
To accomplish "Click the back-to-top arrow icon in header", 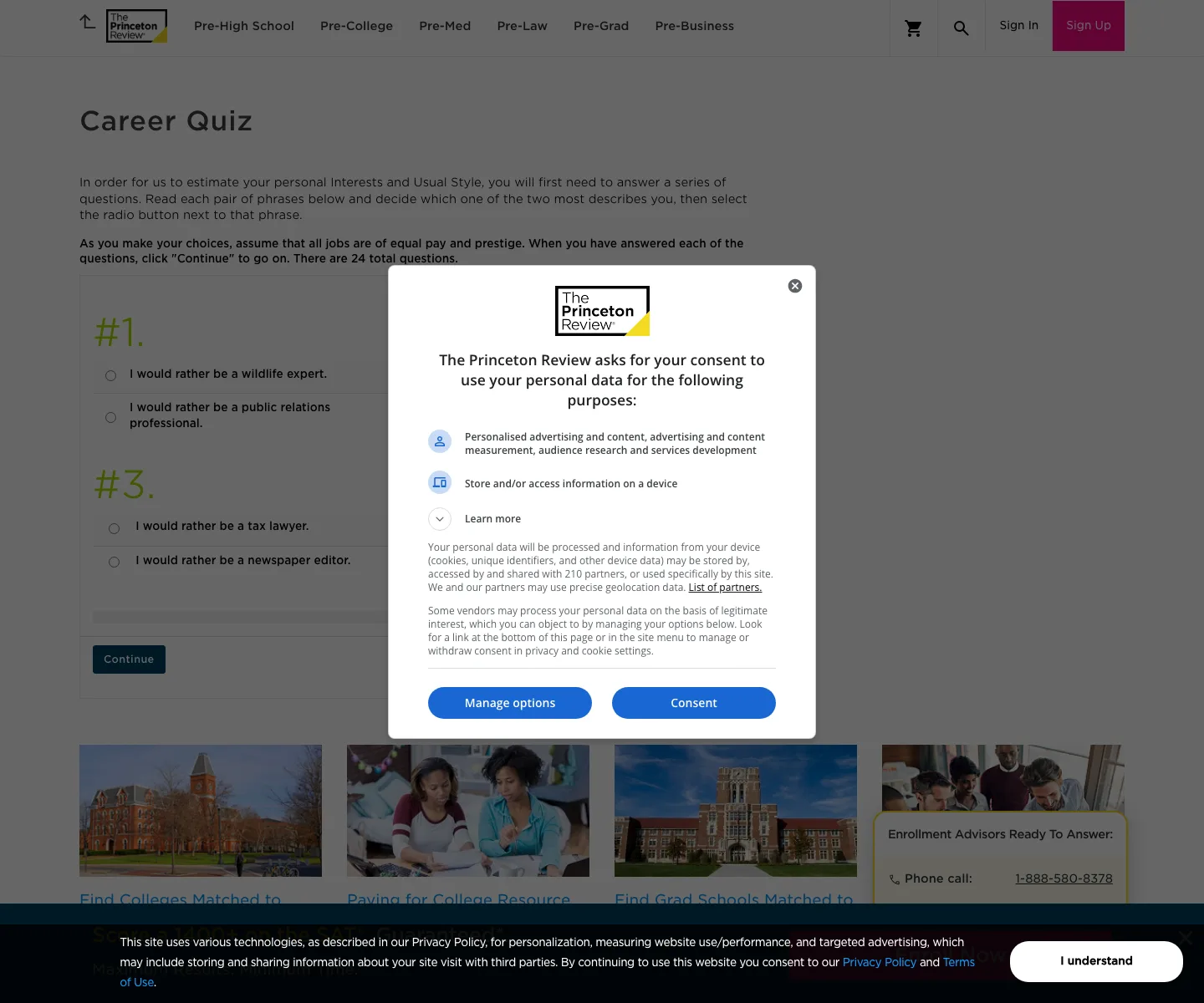I will (x=88, y=23).
